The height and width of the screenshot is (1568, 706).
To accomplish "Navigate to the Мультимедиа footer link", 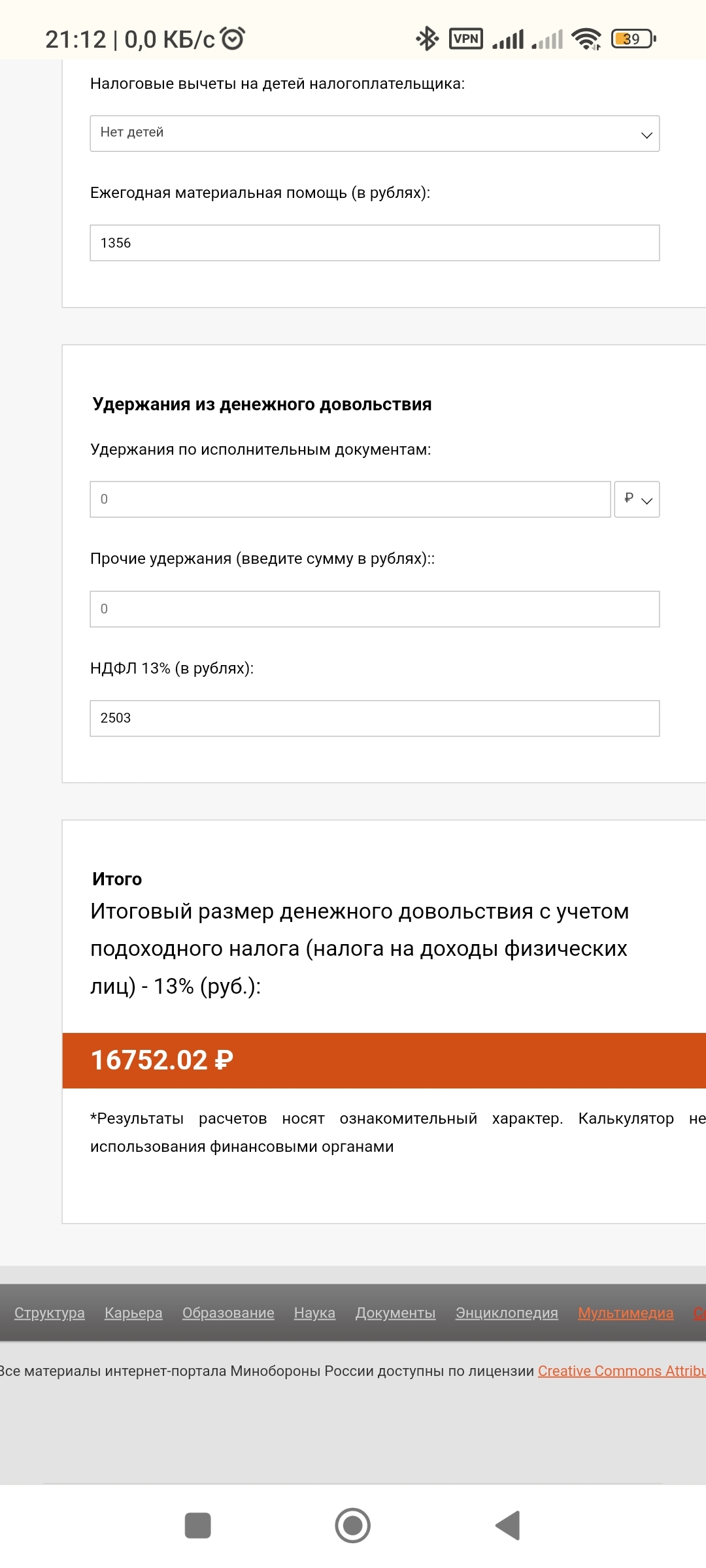I will point(626,1313).
